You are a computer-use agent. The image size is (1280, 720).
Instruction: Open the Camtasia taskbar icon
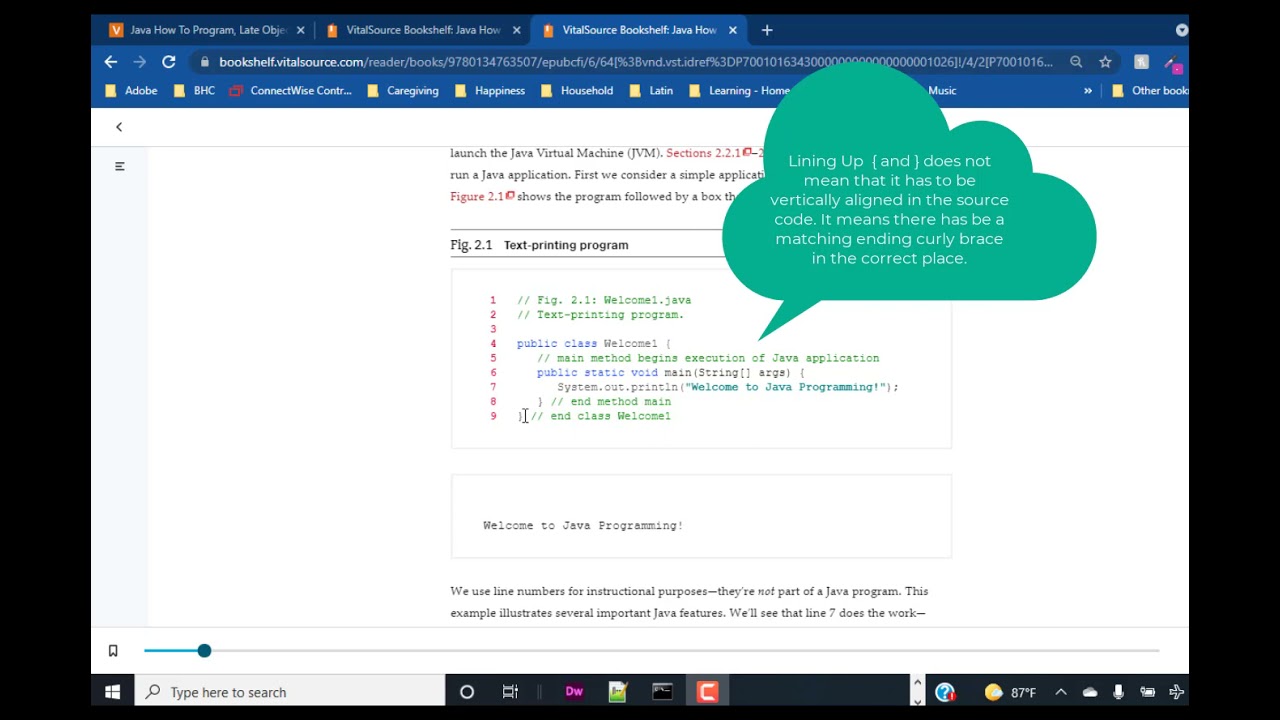[x=707, y=692]
